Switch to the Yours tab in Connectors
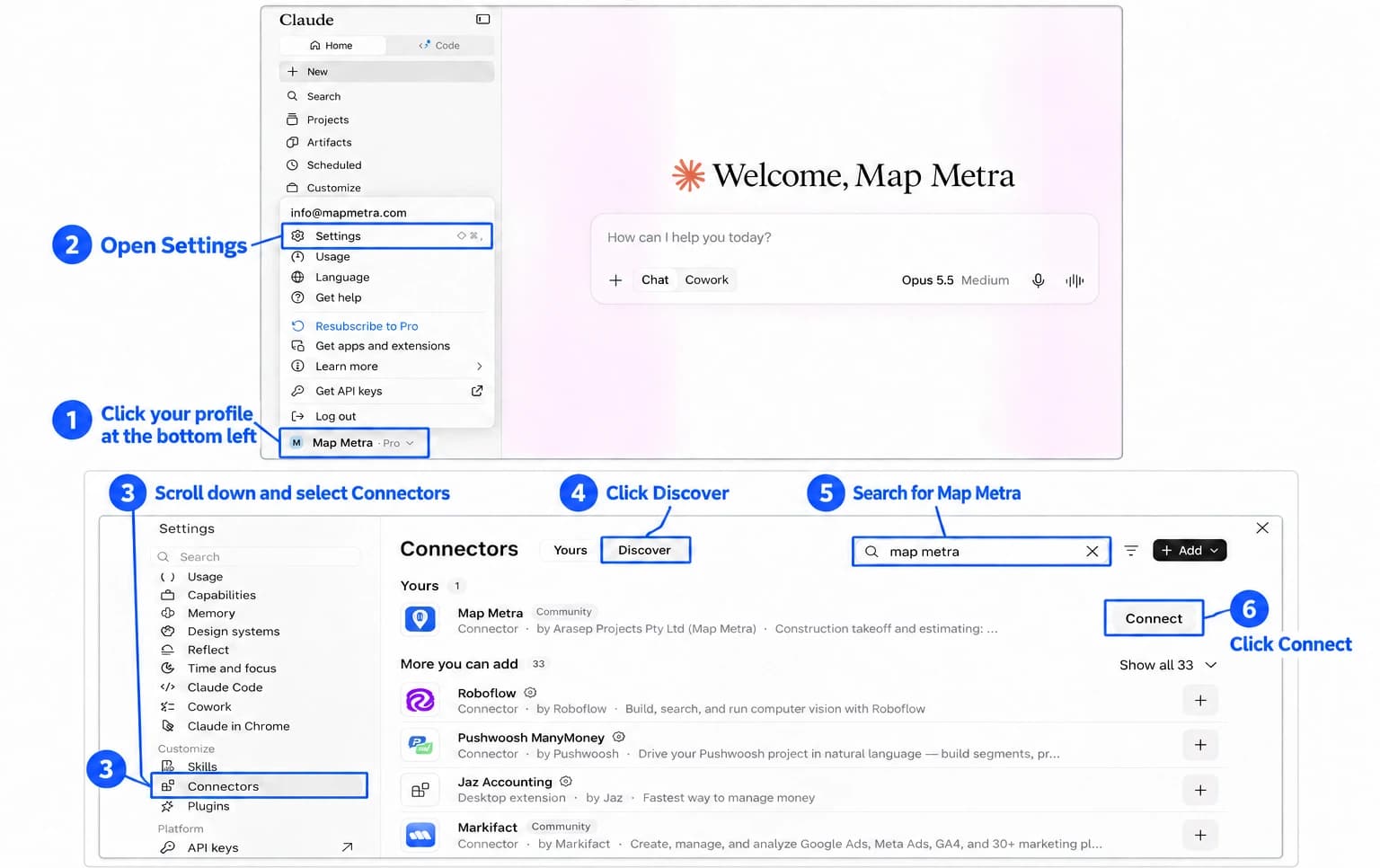 pos(570,550)
